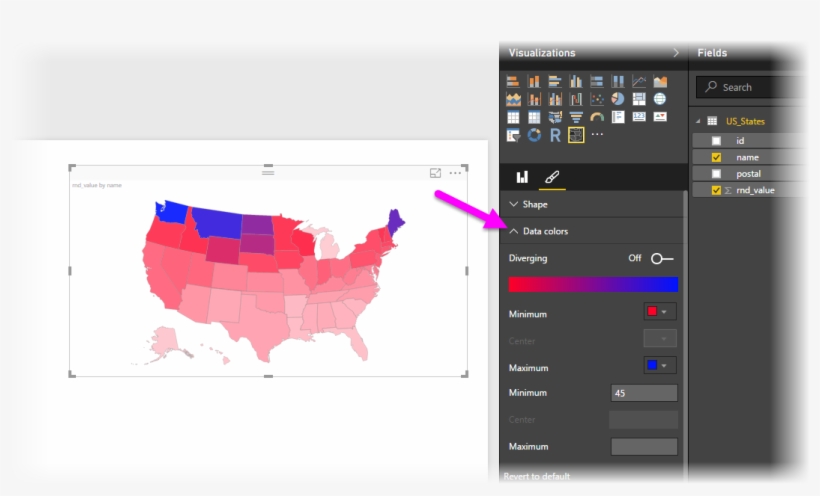Select the Clustered bar chart visualization

point(555,81)
